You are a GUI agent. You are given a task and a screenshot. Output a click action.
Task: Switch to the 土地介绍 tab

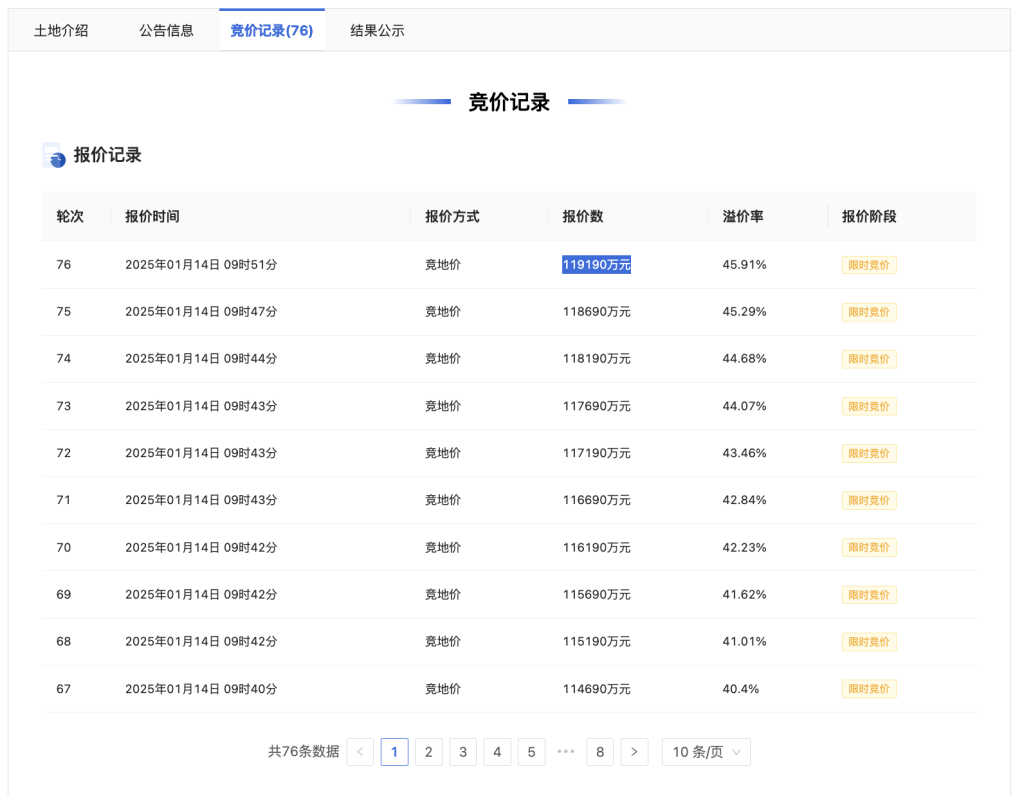coord(60,30)
